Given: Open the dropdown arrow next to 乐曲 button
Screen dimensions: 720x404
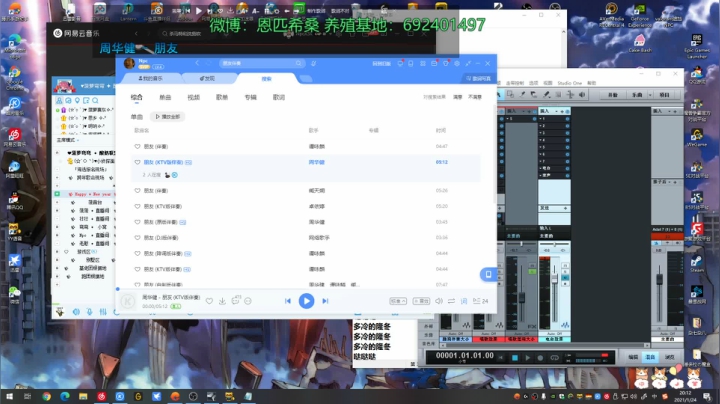Looking at the screenshot, I should (650, 95).
